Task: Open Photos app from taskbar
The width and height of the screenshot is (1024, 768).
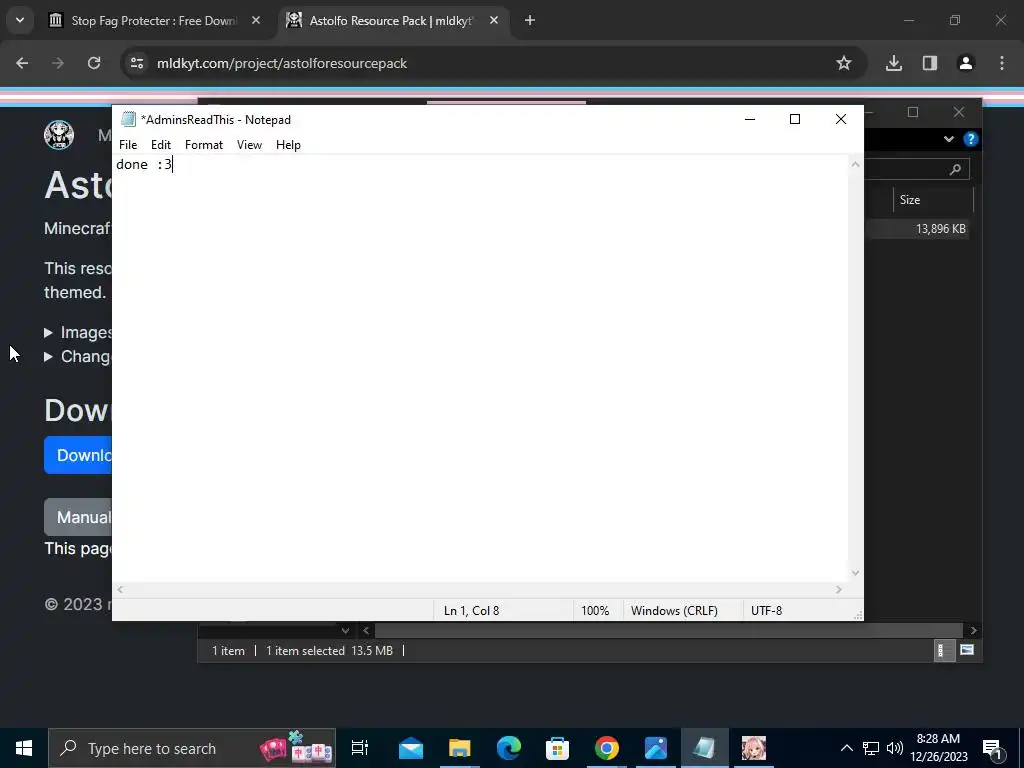Action: (656, 748)
